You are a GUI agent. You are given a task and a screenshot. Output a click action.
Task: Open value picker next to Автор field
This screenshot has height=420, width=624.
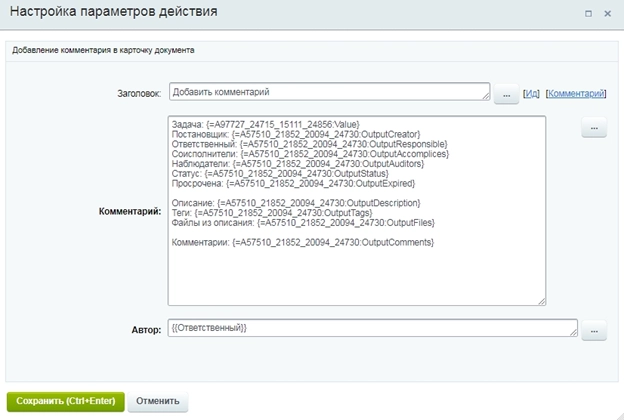click(594, 329)
